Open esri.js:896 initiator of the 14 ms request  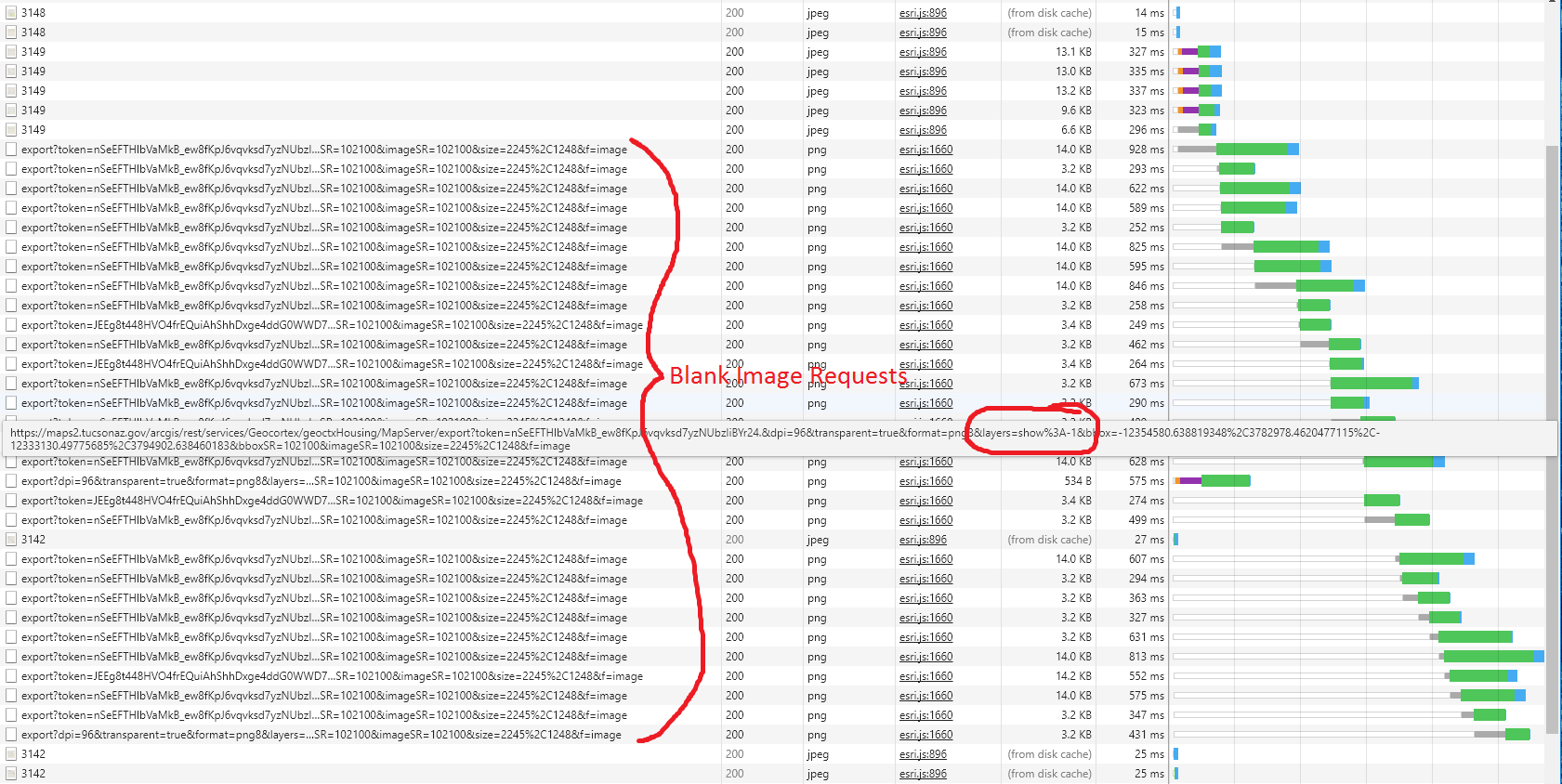click(x=923, y=13)
